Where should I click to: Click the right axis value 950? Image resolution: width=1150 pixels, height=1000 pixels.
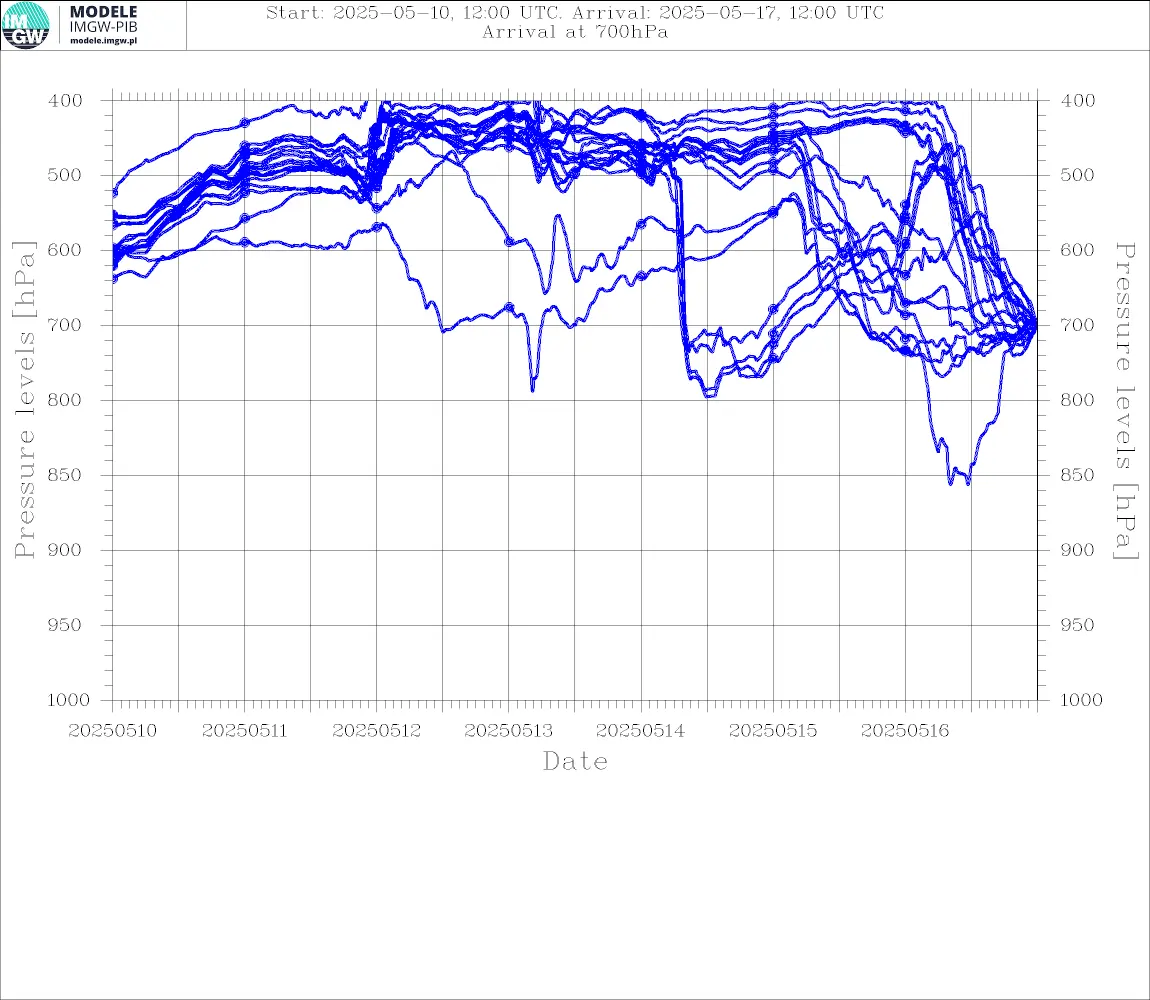(1077, 625)
